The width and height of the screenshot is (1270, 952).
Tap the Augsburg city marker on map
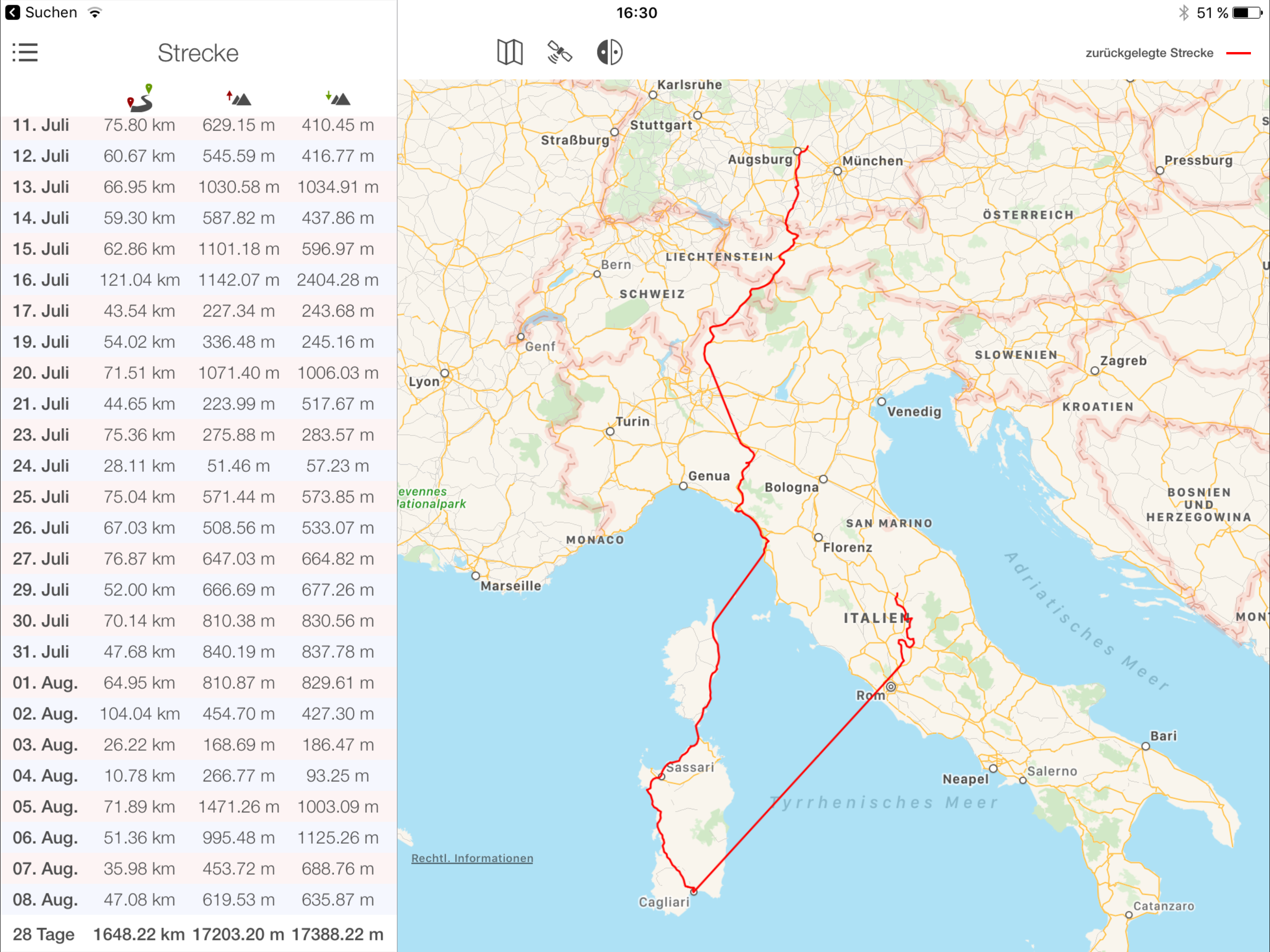[x=798, y=151]
